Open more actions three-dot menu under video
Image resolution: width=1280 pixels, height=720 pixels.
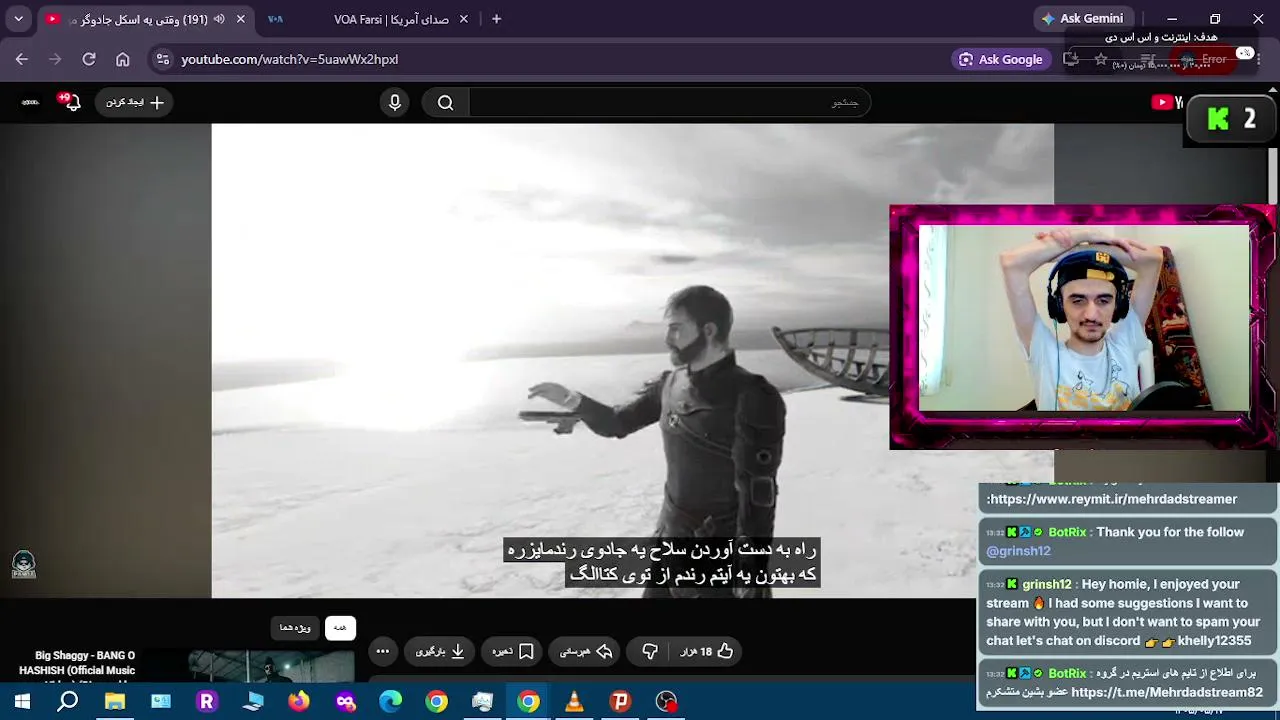[x=382, y=651]
